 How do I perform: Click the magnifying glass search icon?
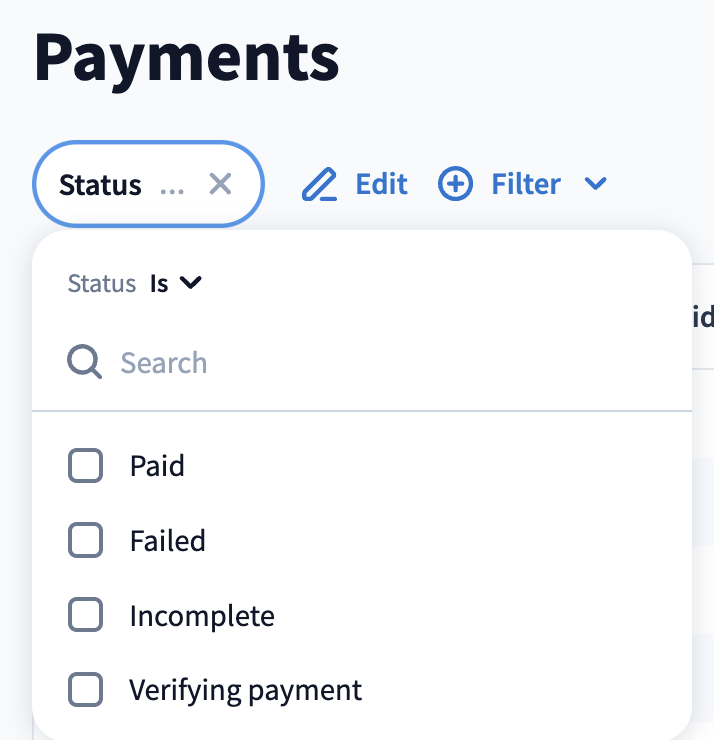(85, 362)
